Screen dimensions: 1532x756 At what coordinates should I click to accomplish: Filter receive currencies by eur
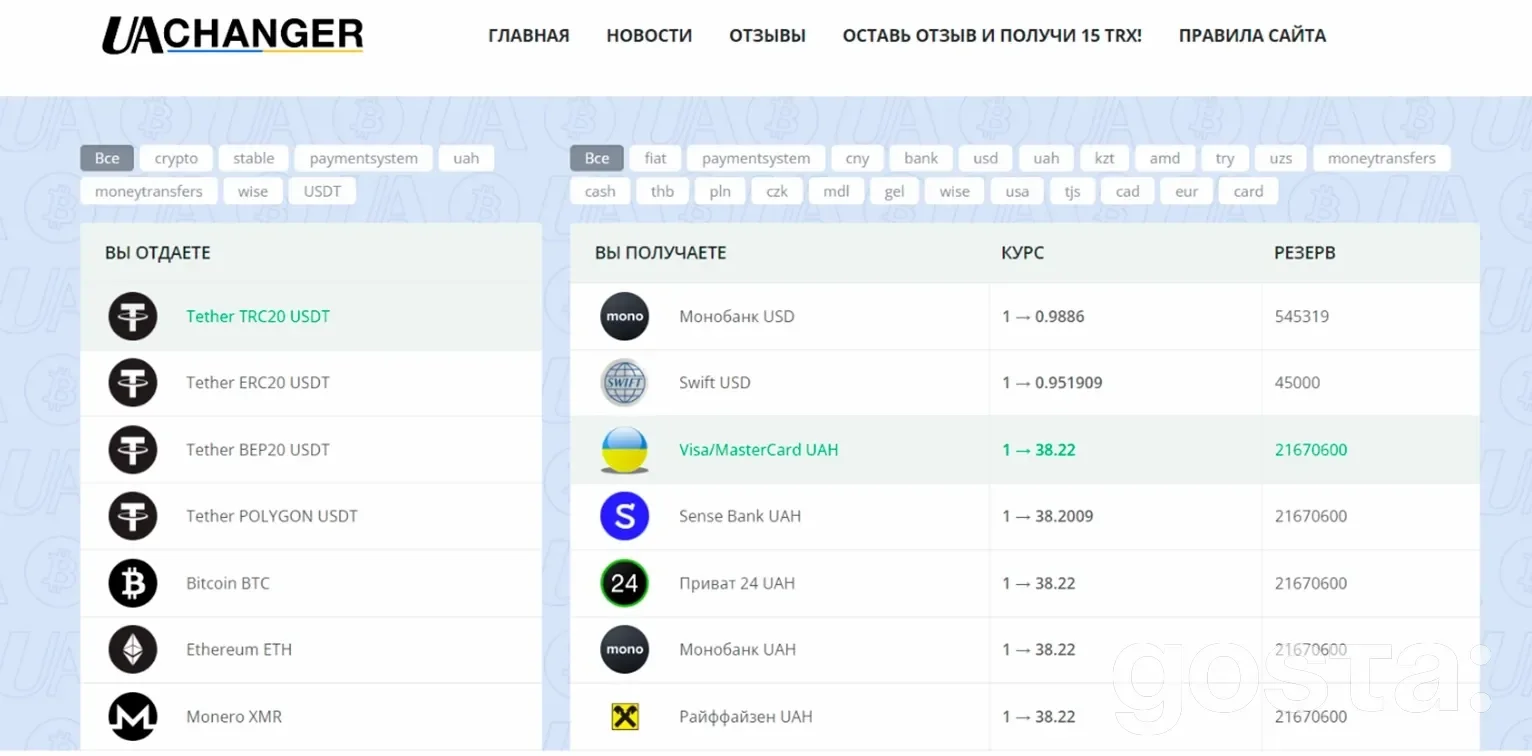pyautogui.click(x=1187, y=191)
